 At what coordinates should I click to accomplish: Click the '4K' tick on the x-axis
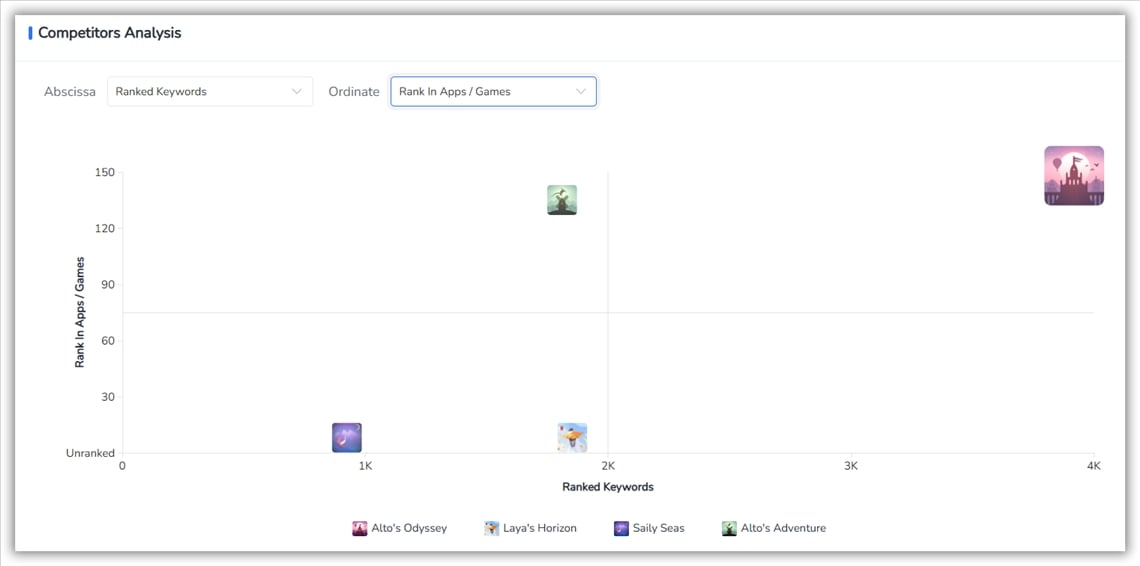(1092, 466)
